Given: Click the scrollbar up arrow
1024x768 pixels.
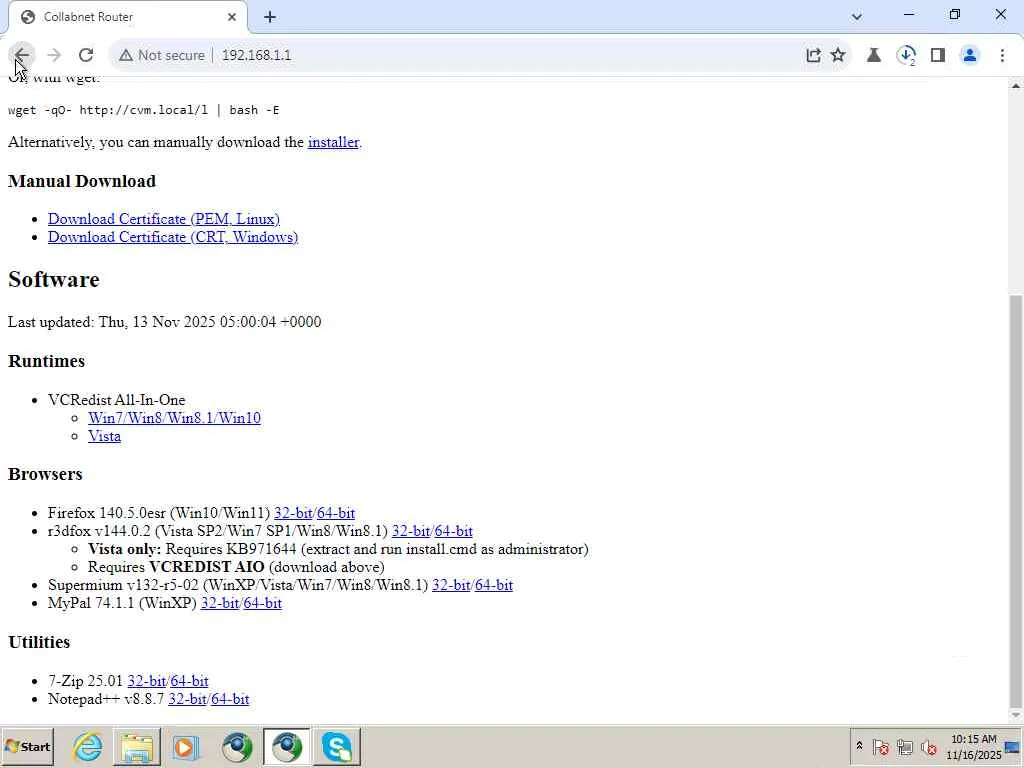Looking at the screenshot, I should 1016,86.
